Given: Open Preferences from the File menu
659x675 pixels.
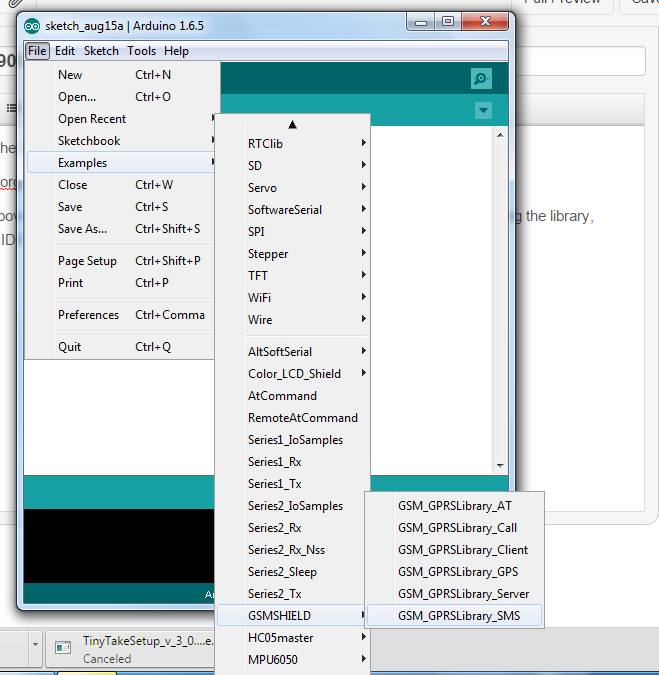Looking at the screenshot, I should [x=121, y=315].
